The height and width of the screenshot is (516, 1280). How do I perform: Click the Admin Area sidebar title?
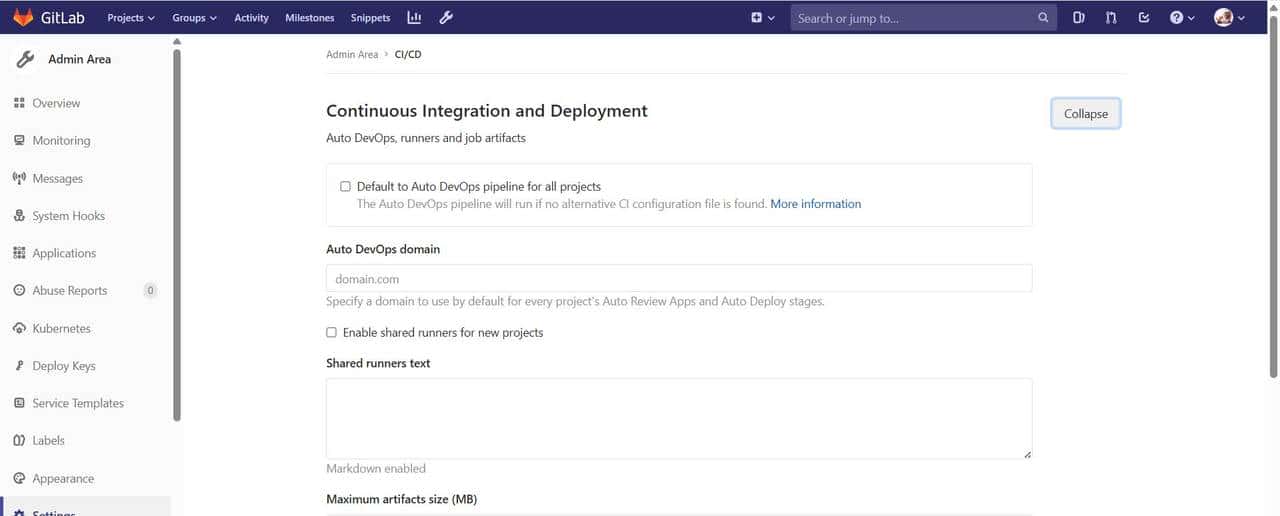point(79,59)
